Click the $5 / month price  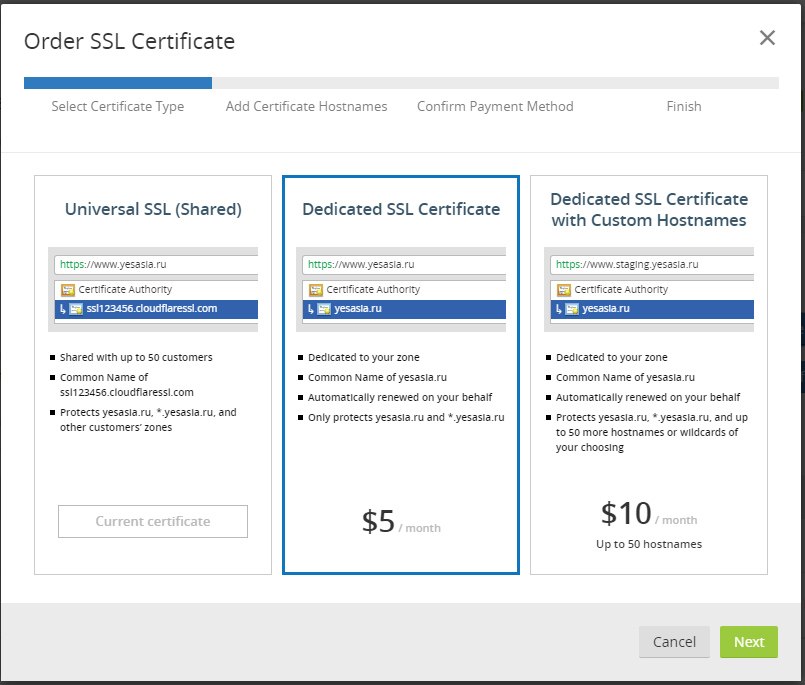(x=400, y=523)
